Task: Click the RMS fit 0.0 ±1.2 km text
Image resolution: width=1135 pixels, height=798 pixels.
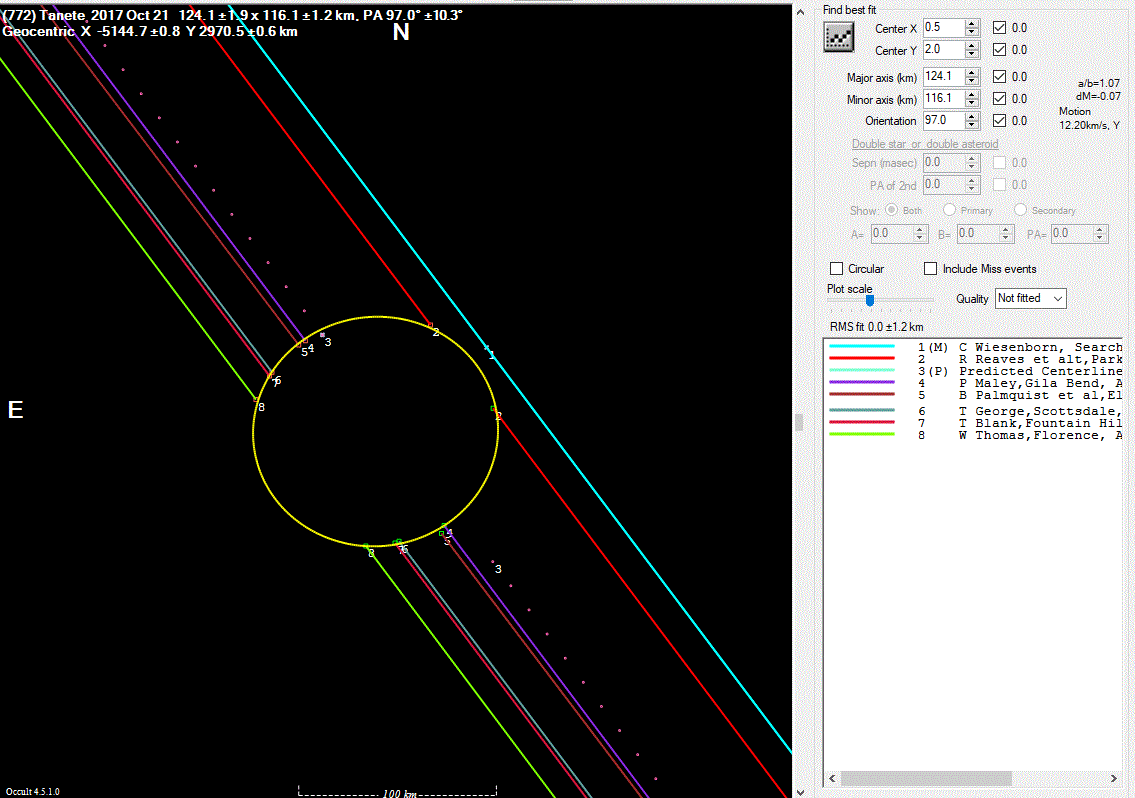Action: tap(877, 327)
